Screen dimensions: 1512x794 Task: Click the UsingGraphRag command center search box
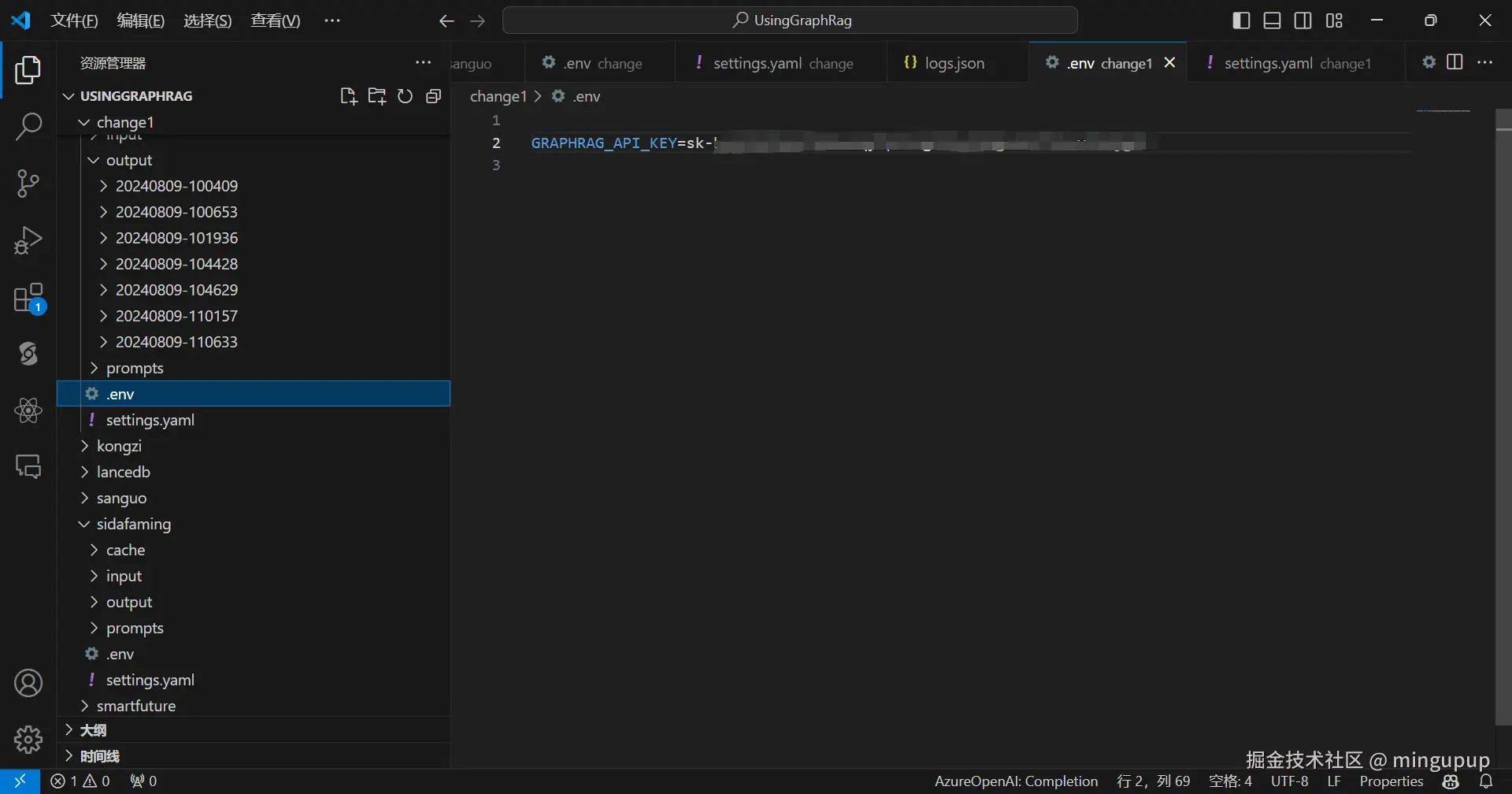click(790, 20)
